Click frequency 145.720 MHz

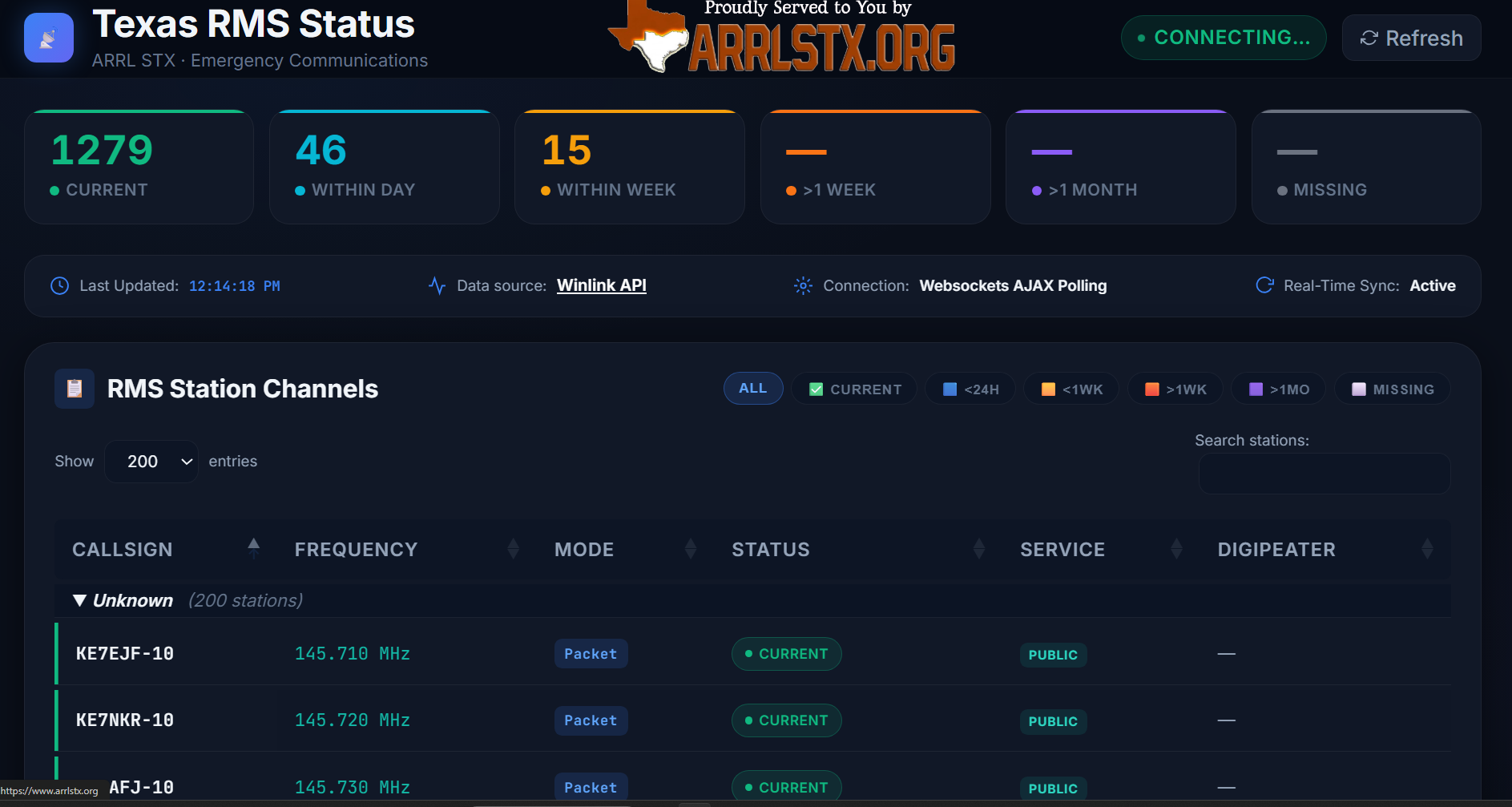(x=353, y=720)
